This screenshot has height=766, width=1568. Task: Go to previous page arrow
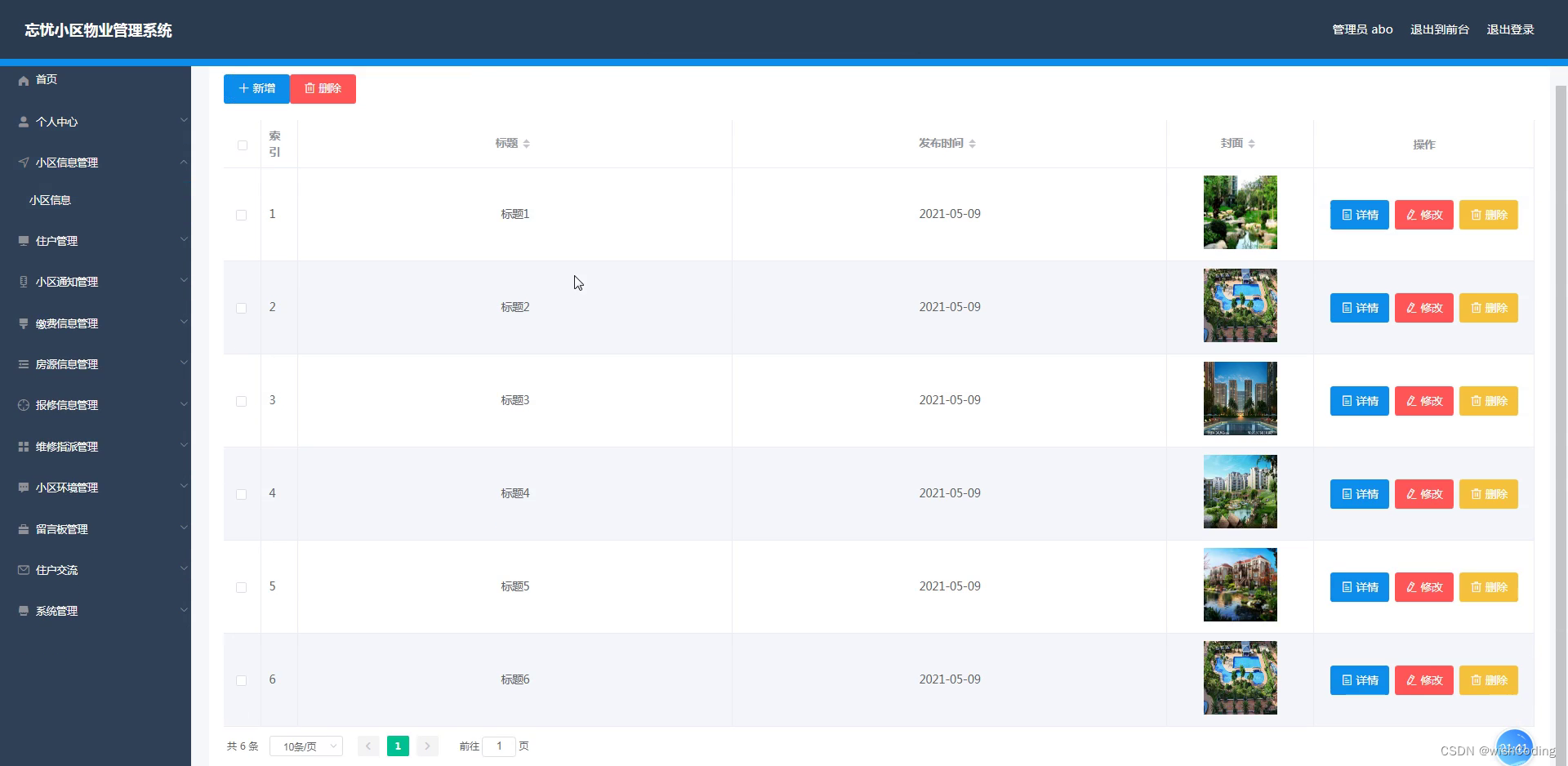pyautogui.click(x=368, y=746)
